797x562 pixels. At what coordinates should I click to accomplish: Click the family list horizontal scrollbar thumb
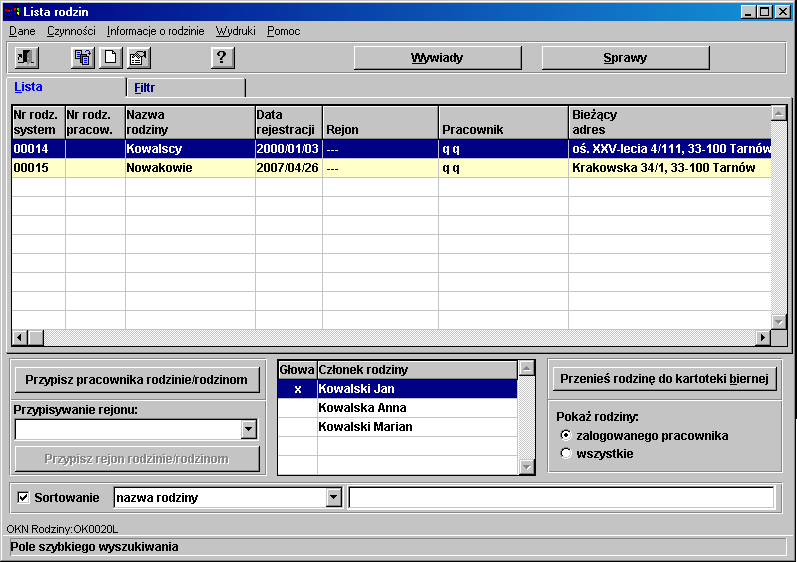click(36, 337)
